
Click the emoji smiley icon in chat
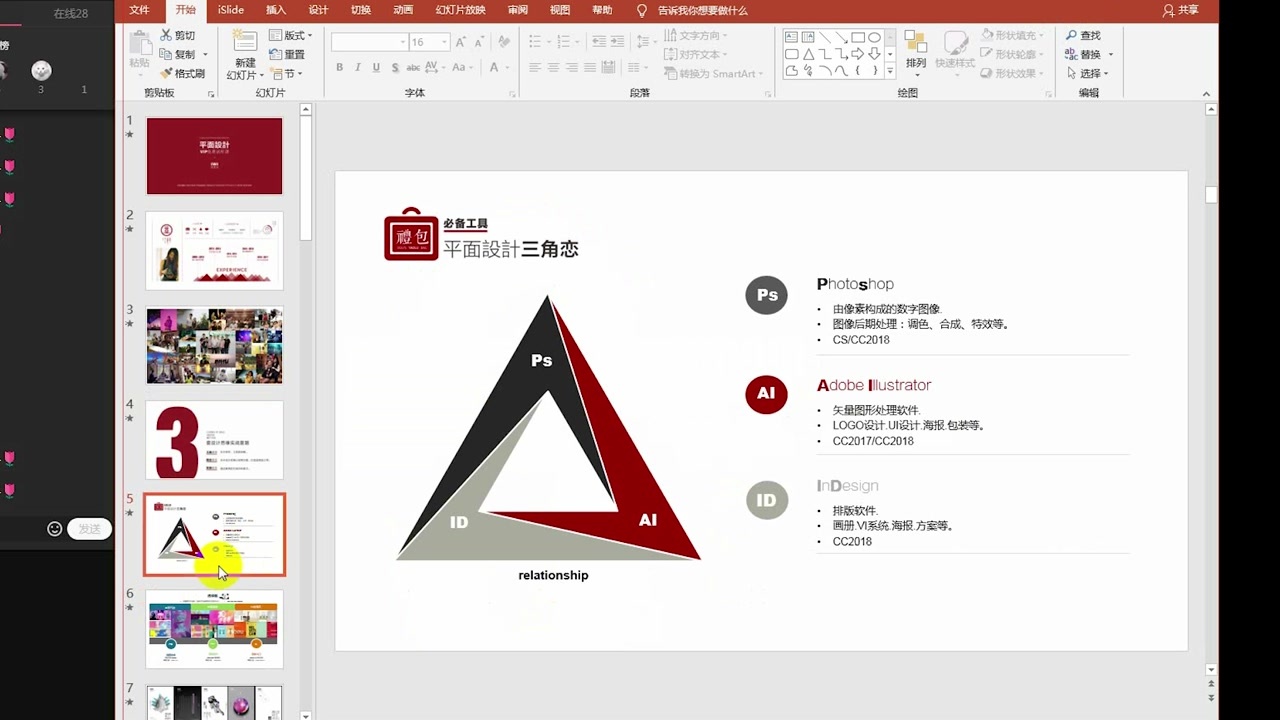55,529
